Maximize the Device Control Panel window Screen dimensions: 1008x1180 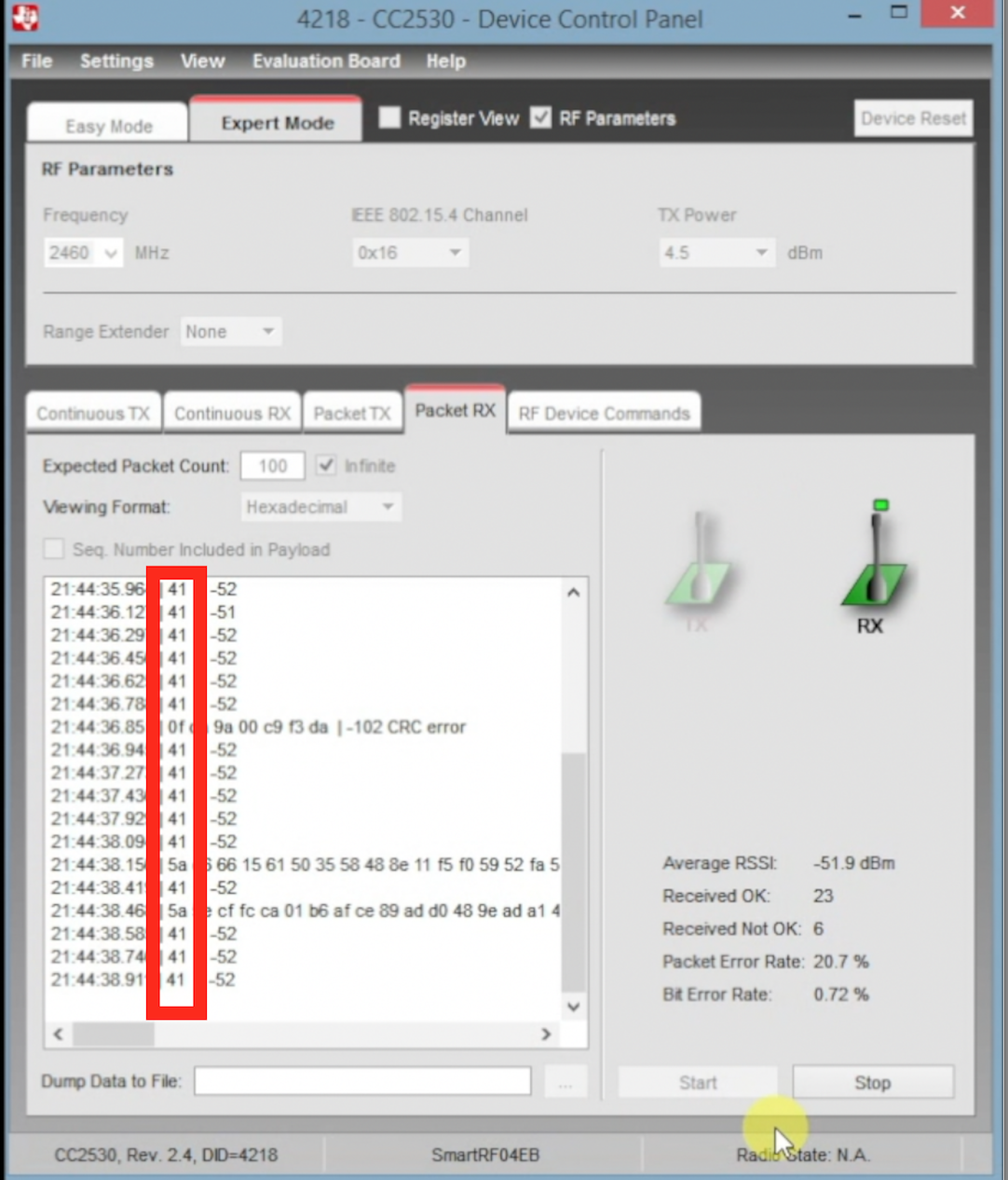898,13
